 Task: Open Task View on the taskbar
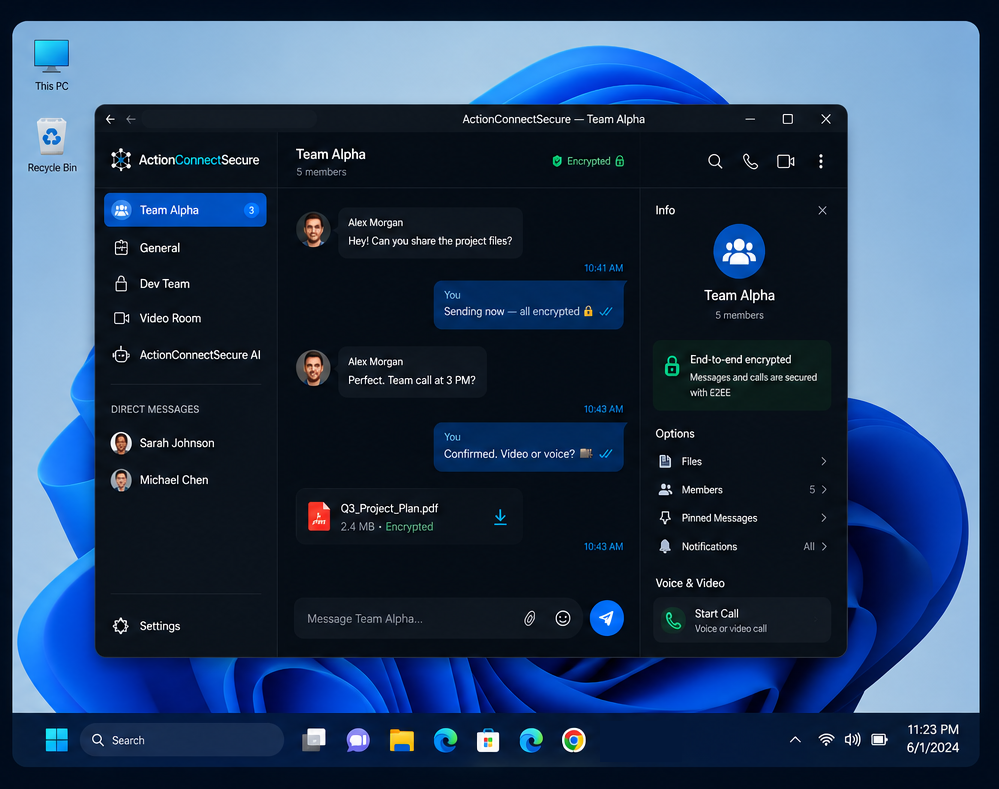pyautogui.click(x=313, y=740)
